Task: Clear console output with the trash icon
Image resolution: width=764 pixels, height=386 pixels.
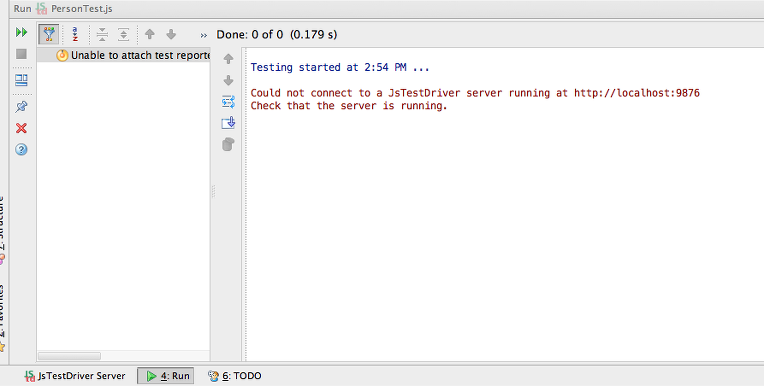Action: 228,144
